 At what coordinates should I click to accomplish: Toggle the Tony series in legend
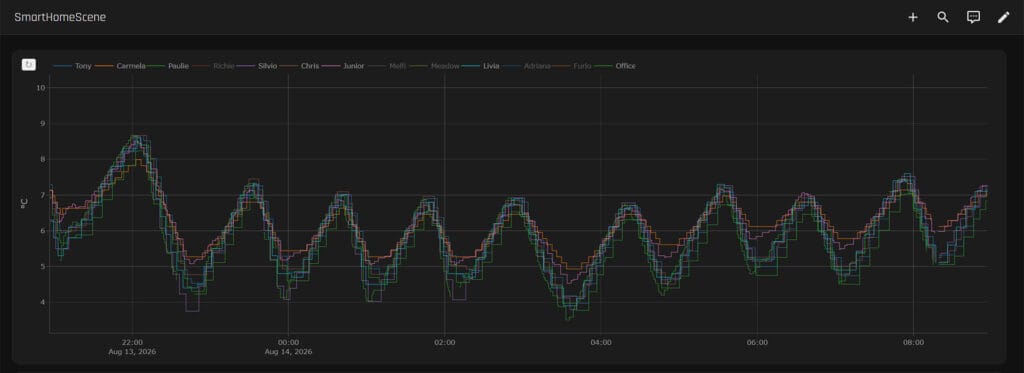[83, 66]
